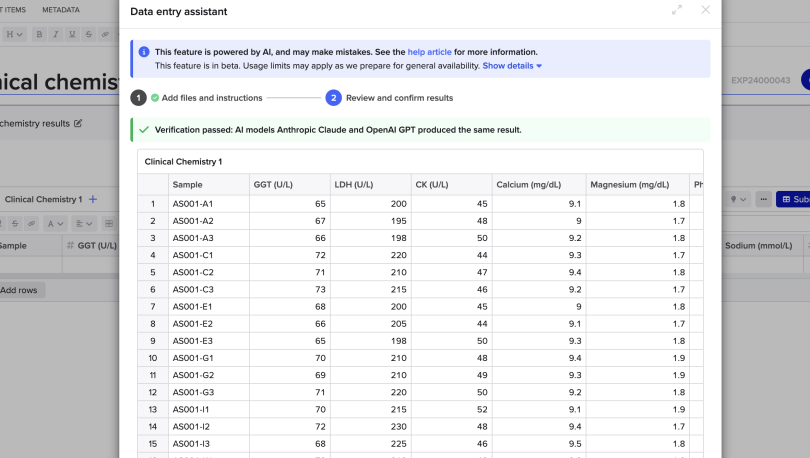Click the underline formatting icon

click(72, 34)
